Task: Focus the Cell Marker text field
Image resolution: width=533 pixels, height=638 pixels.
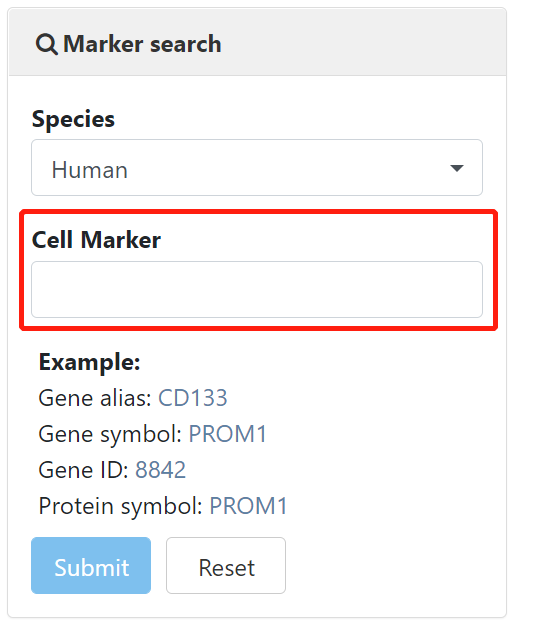Action: [257, 289]
